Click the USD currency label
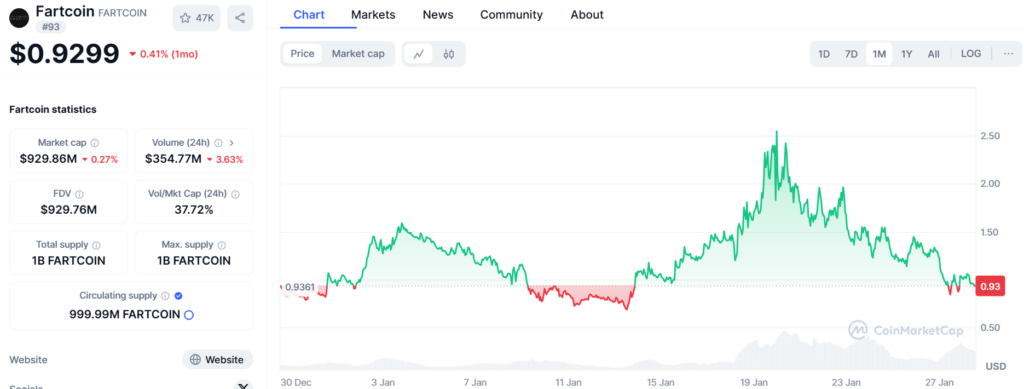Screen dimensions: 1024x389 coord(996,366)
